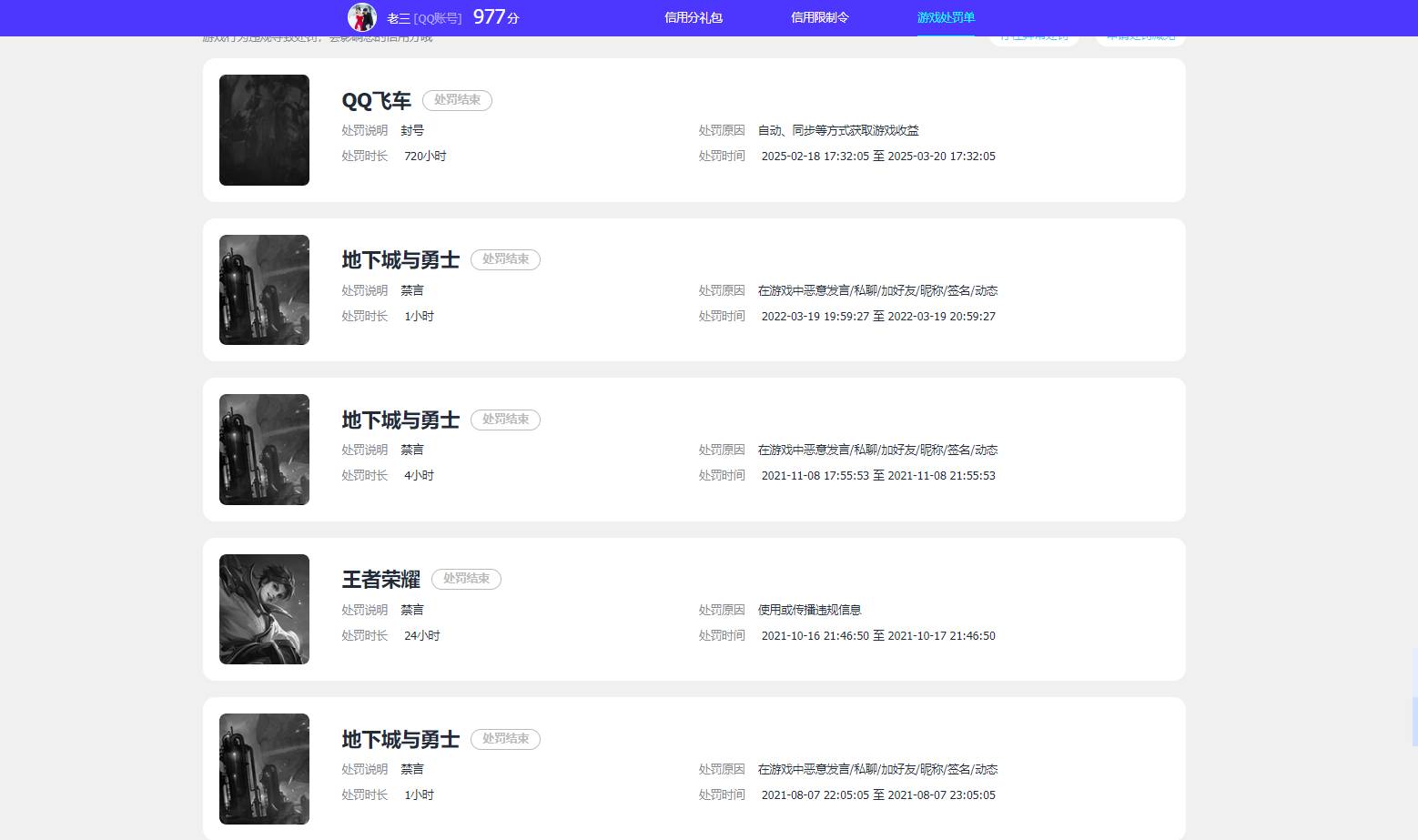Click the second 地下城与勇士 game icon

tap(264, 449)
